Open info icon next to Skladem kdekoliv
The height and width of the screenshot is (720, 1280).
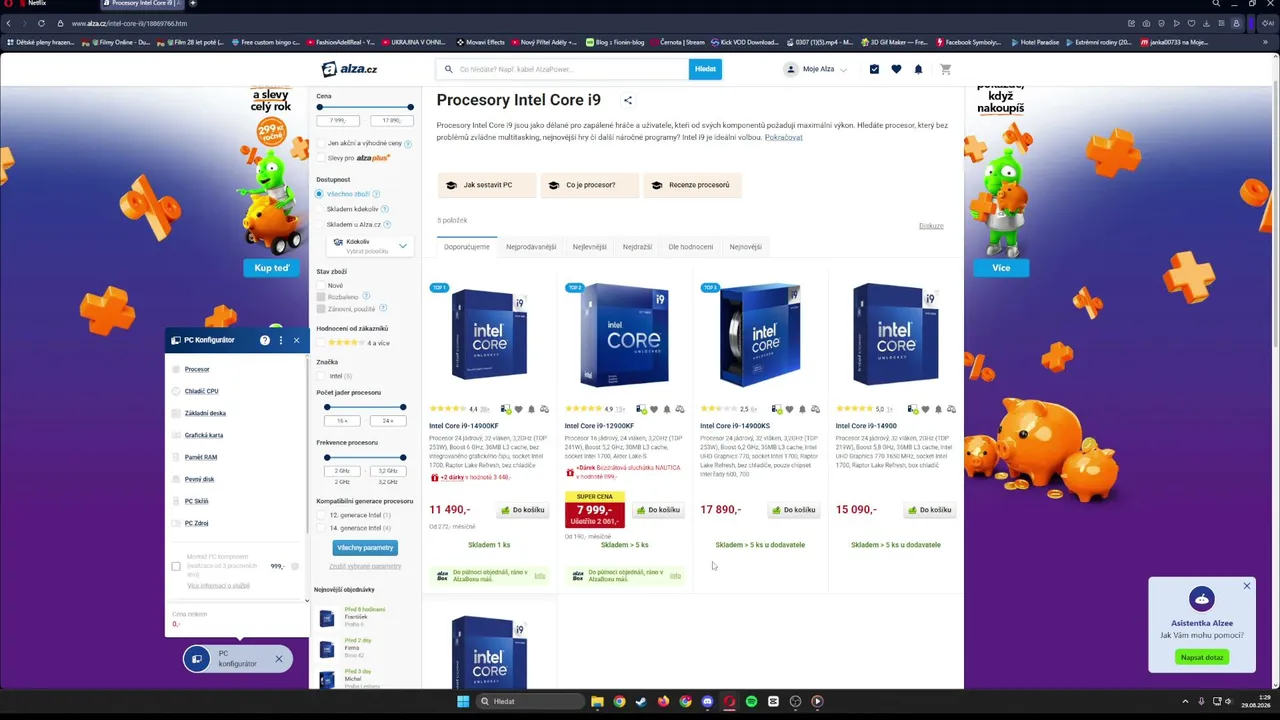pyautogui.click(x=383, y=209)
